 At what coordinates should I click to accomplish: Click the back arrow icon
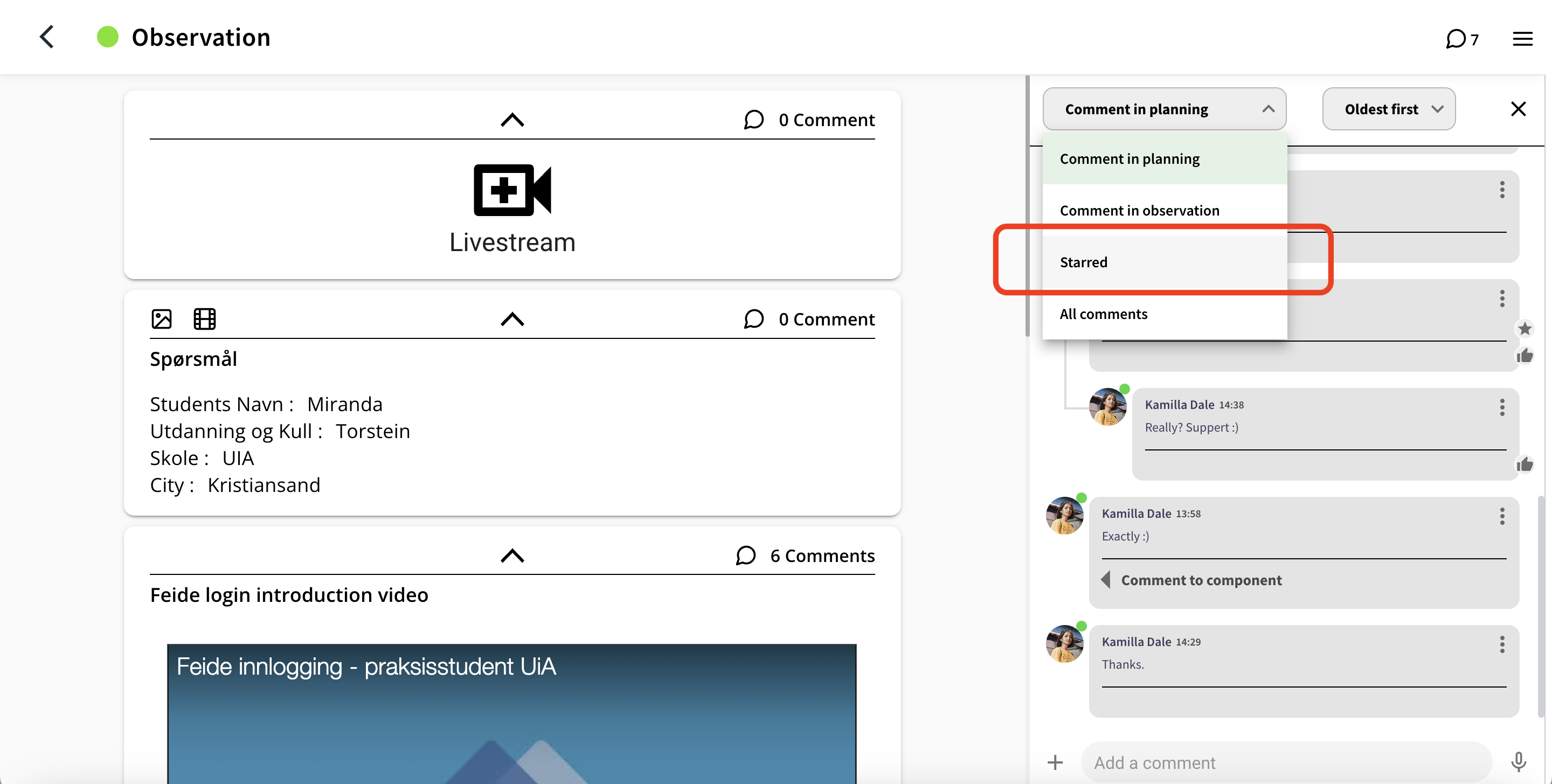click(x=47, y=37)
